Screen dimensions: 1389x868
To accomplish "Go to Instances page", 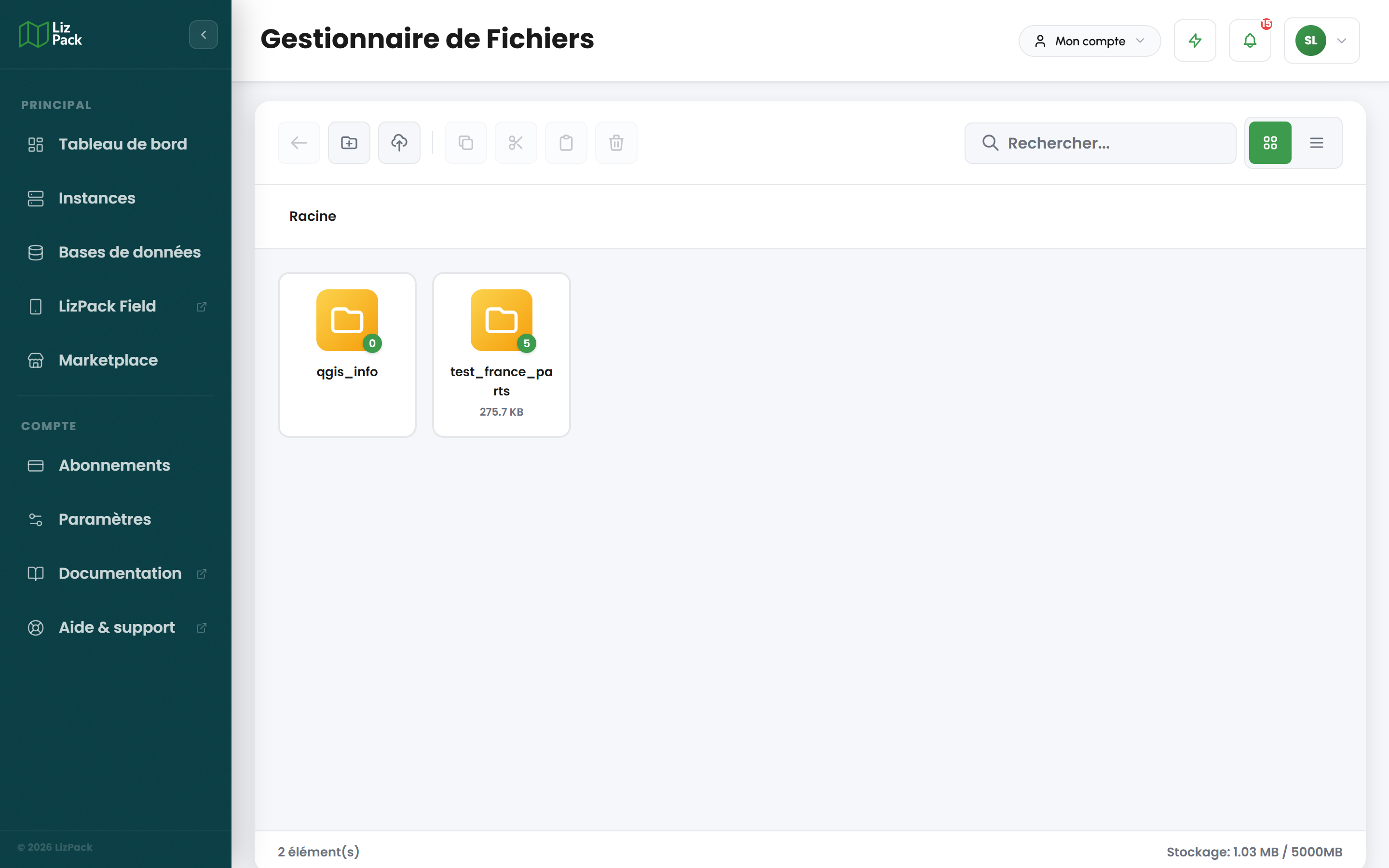I will (x=115, y=198).
